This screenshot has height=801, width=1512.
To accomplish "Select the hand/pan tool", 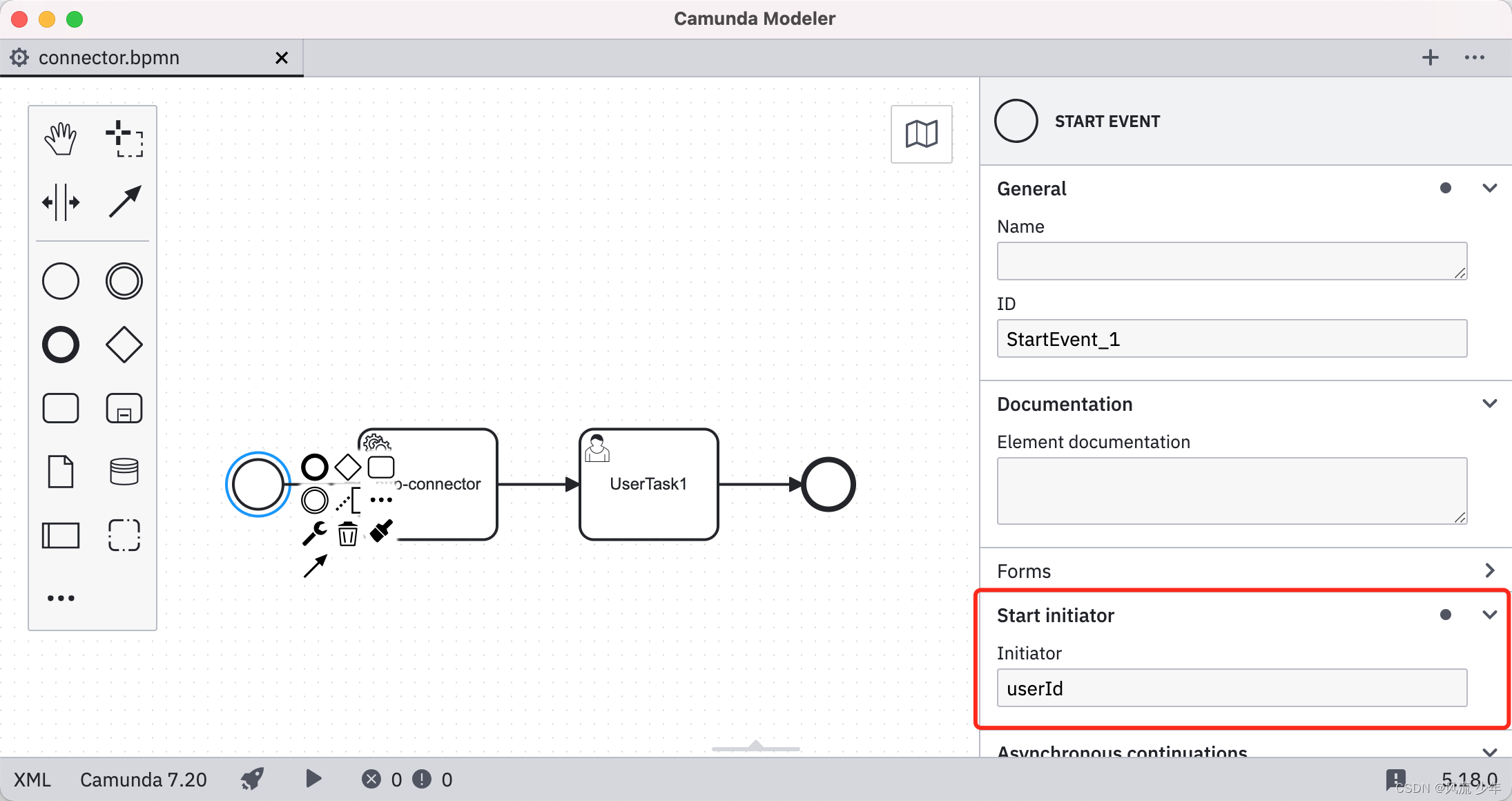I will (x=59, y=139).
